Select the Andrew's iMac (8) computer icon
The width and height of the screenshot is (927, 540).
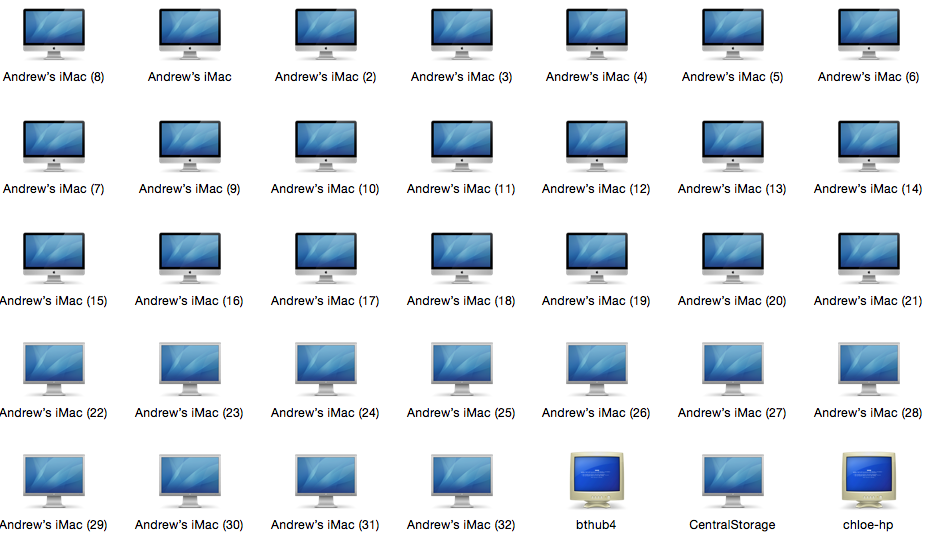coord(54,34)
